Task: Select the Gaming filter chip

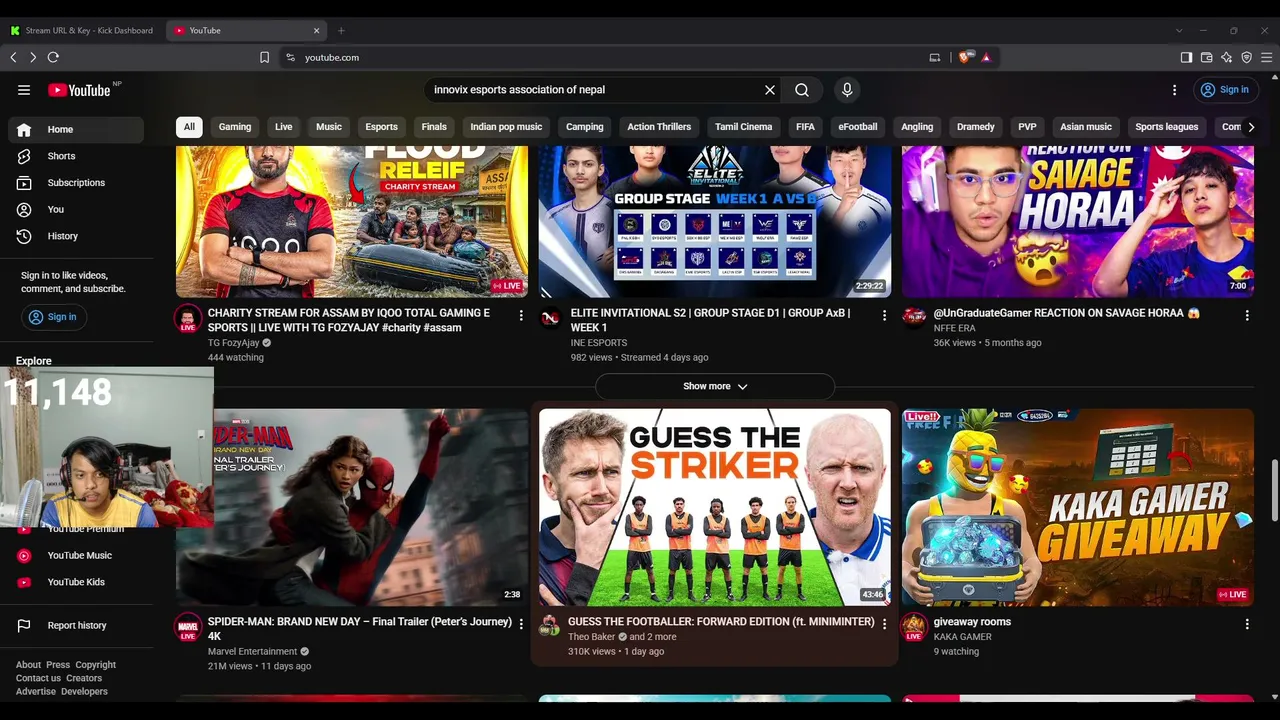Action: point(235,127)
